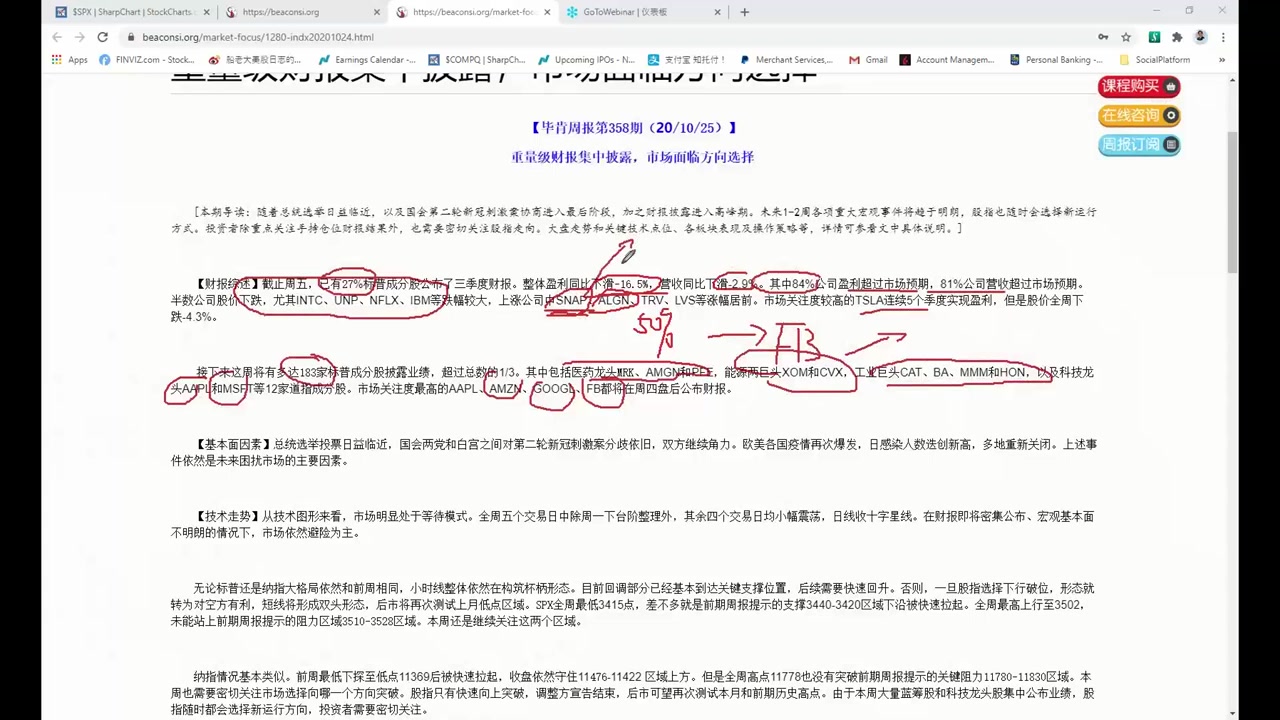Open the SocialPlatform bookmarks folder

[x=1154, y=60]
